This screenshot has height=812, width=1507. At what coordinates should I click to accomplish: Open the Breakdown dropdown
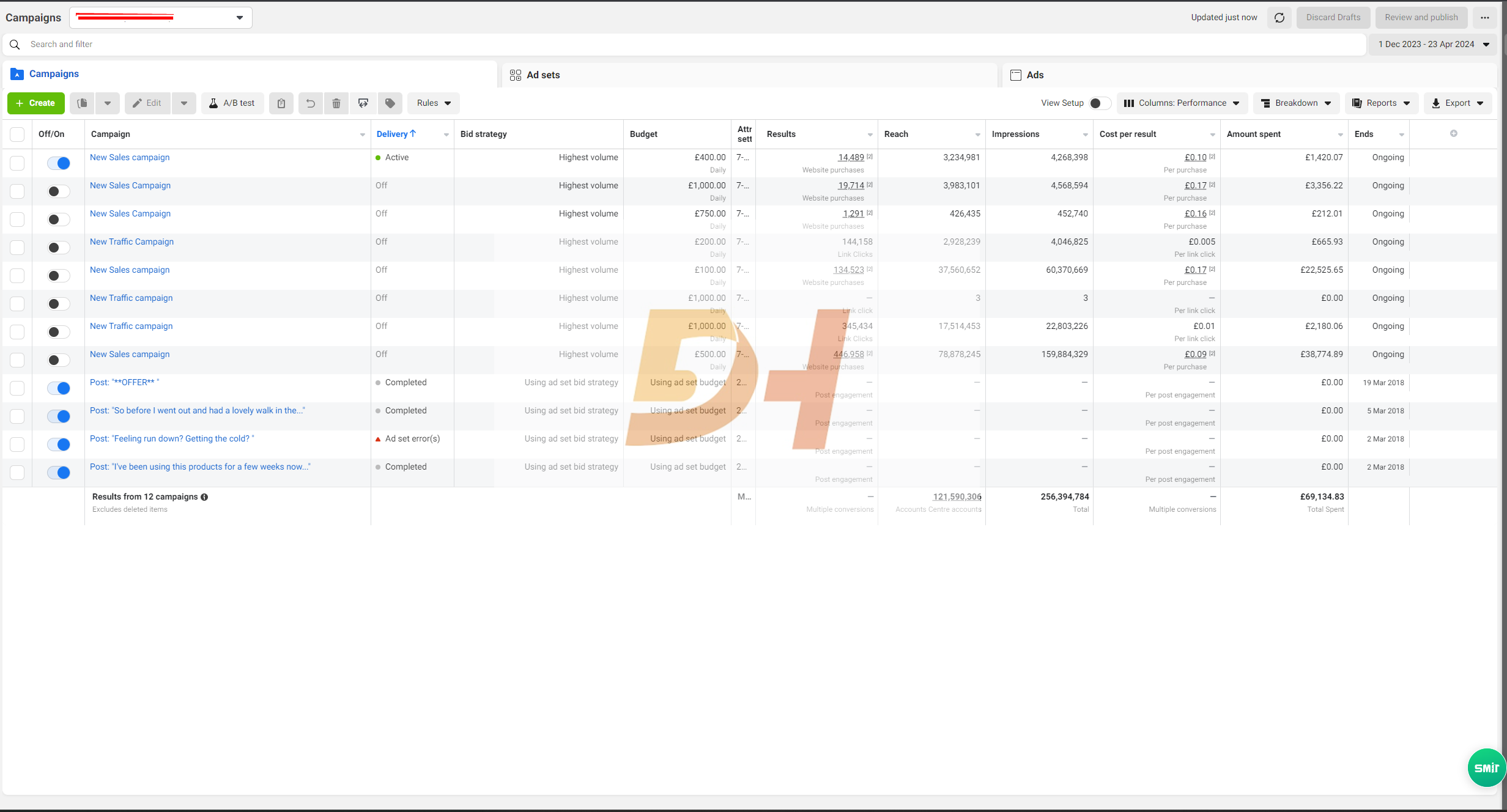pyautogui.click(x=1296, y=103)
